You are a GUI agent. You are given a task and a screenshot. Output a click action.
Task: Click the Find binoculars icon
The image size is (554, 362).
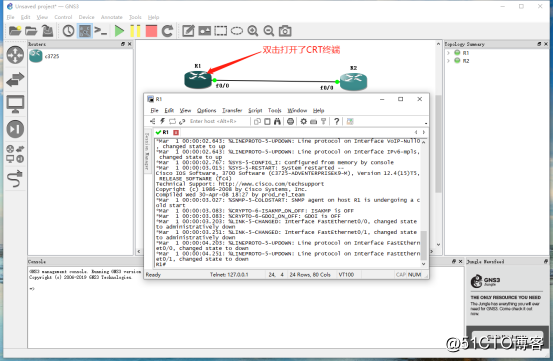[x=277, y=121]
